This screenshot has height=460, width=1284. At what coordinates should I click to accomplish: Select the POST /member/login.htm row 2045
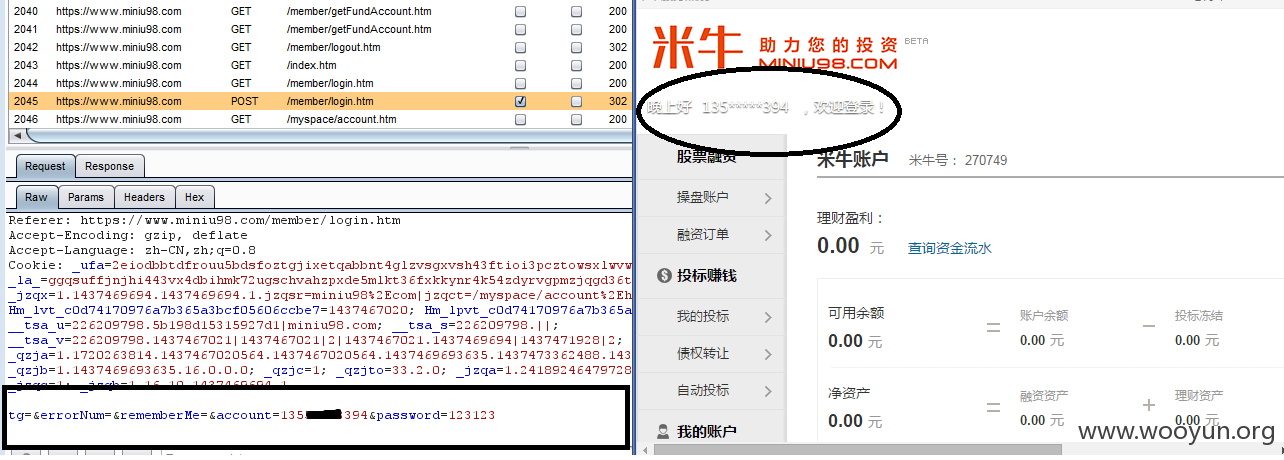[x=319, y=101]
